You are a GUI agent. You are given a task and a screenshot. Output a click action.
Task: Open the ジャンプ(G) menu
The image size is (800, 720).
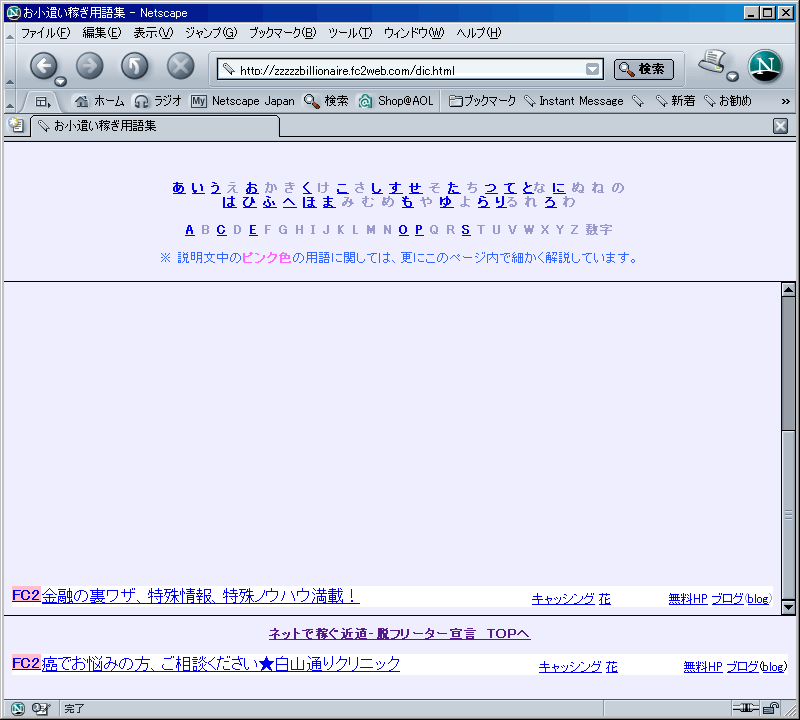[x=211, y=33]
